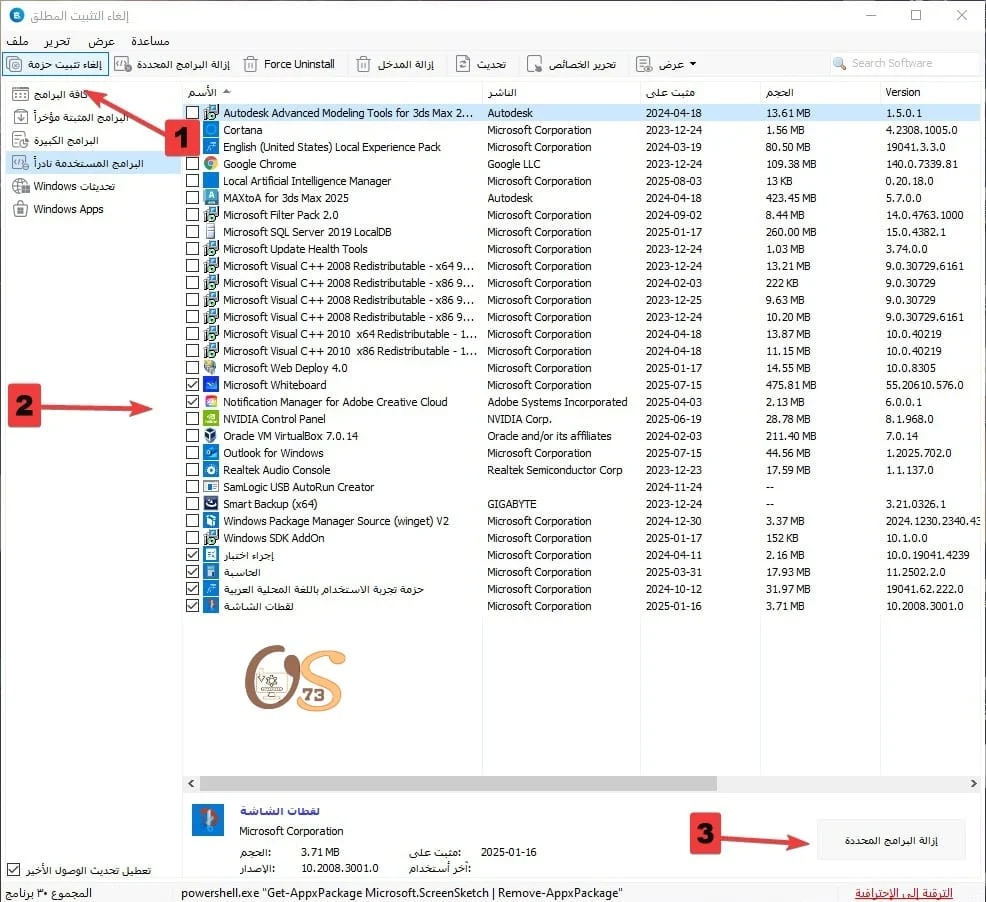Open the عرض menu in menu bar
This screenshot has height=902, width=986.
click(x=101, y=41)
